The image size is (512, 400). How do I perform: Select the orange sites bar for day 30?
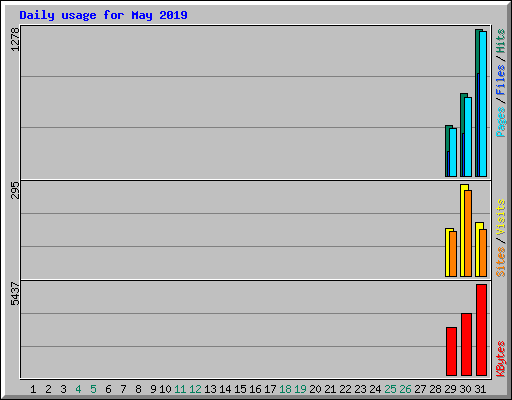[x=468, y=233]
